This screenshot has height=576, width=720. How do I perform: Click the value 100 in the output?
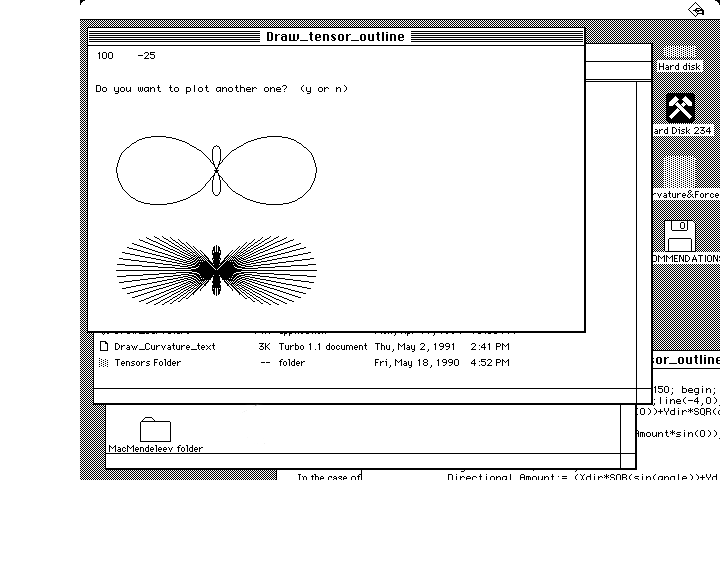point(105,56)
